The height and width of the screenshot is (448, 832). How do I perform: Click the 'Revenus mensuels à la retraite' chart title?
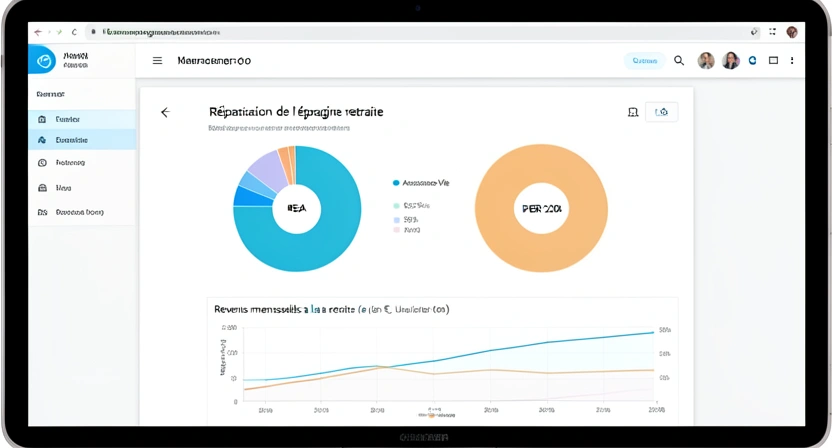click(332, 309)
